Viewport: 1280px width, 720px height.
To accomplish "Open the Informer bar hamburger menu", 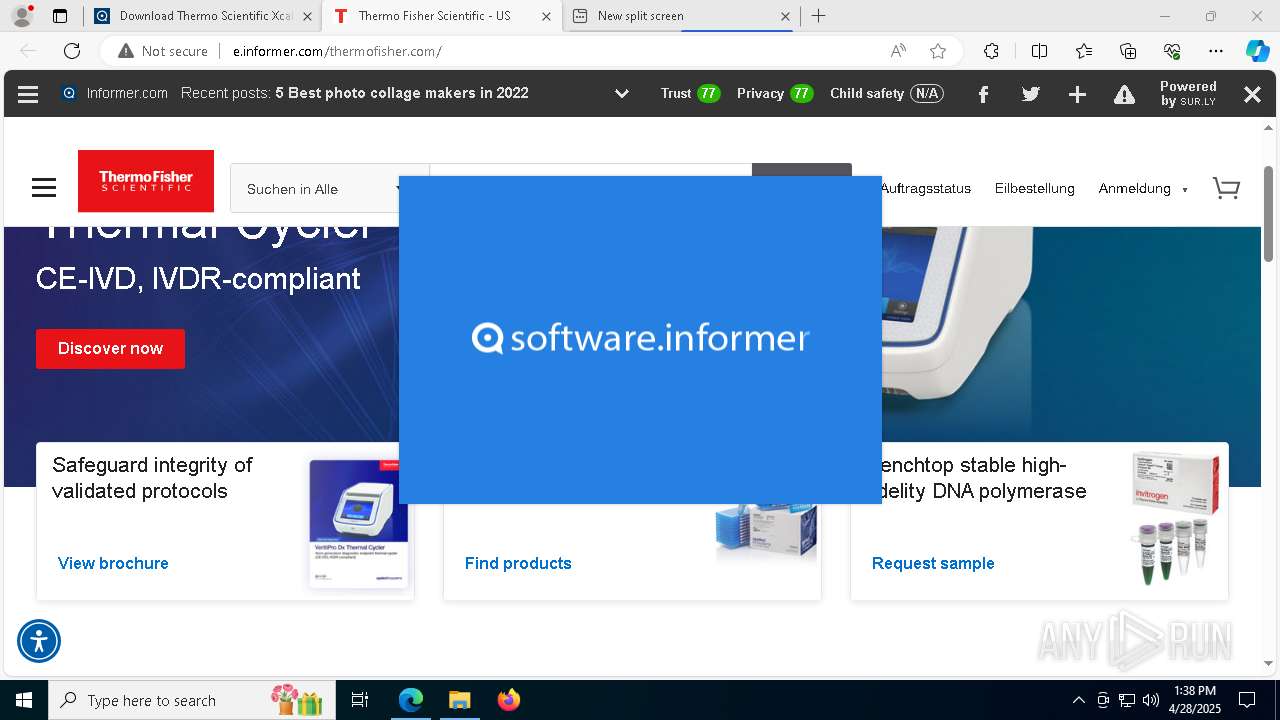I will pos(28,94).
